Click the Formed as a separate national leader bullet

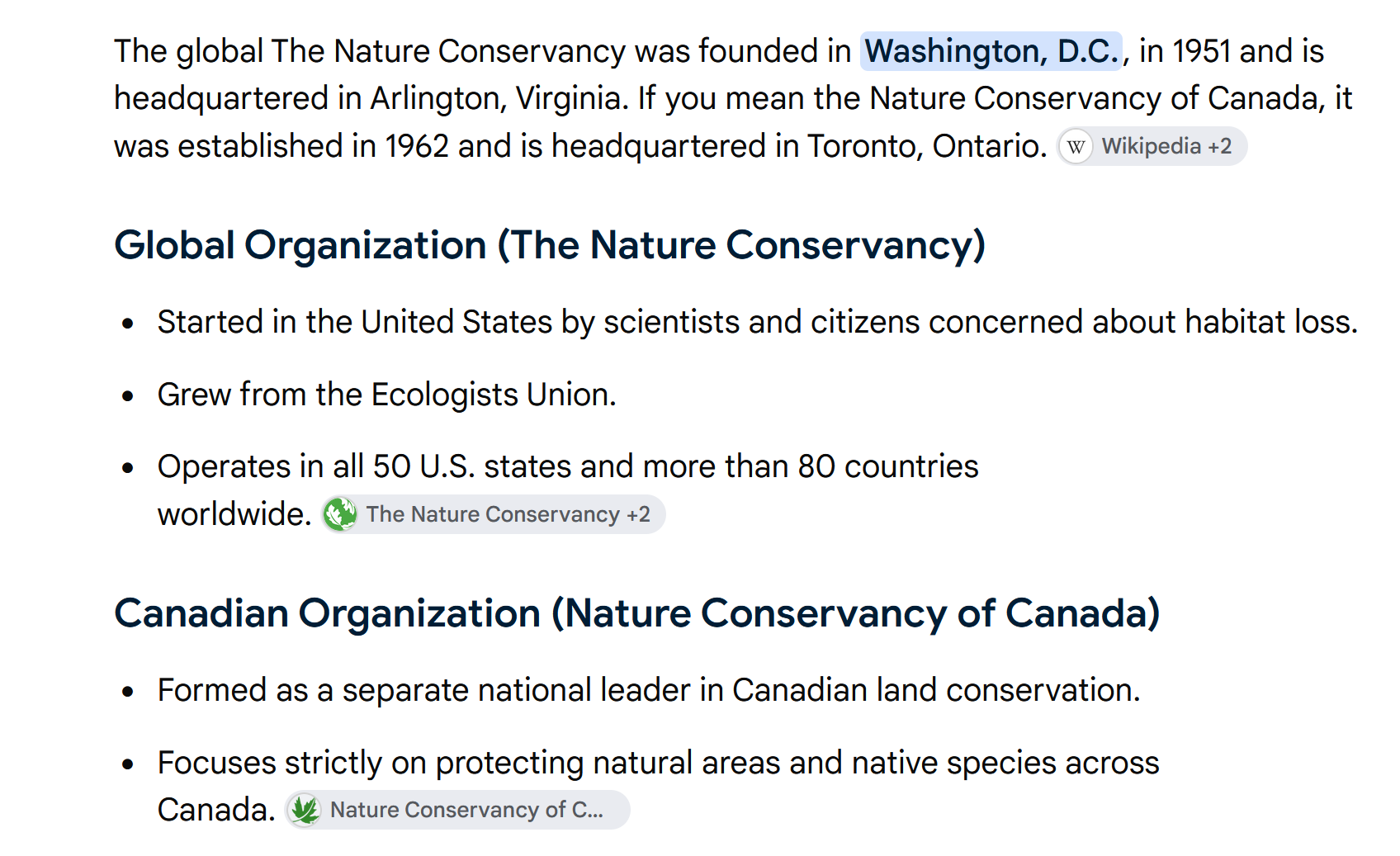point(649,690)
